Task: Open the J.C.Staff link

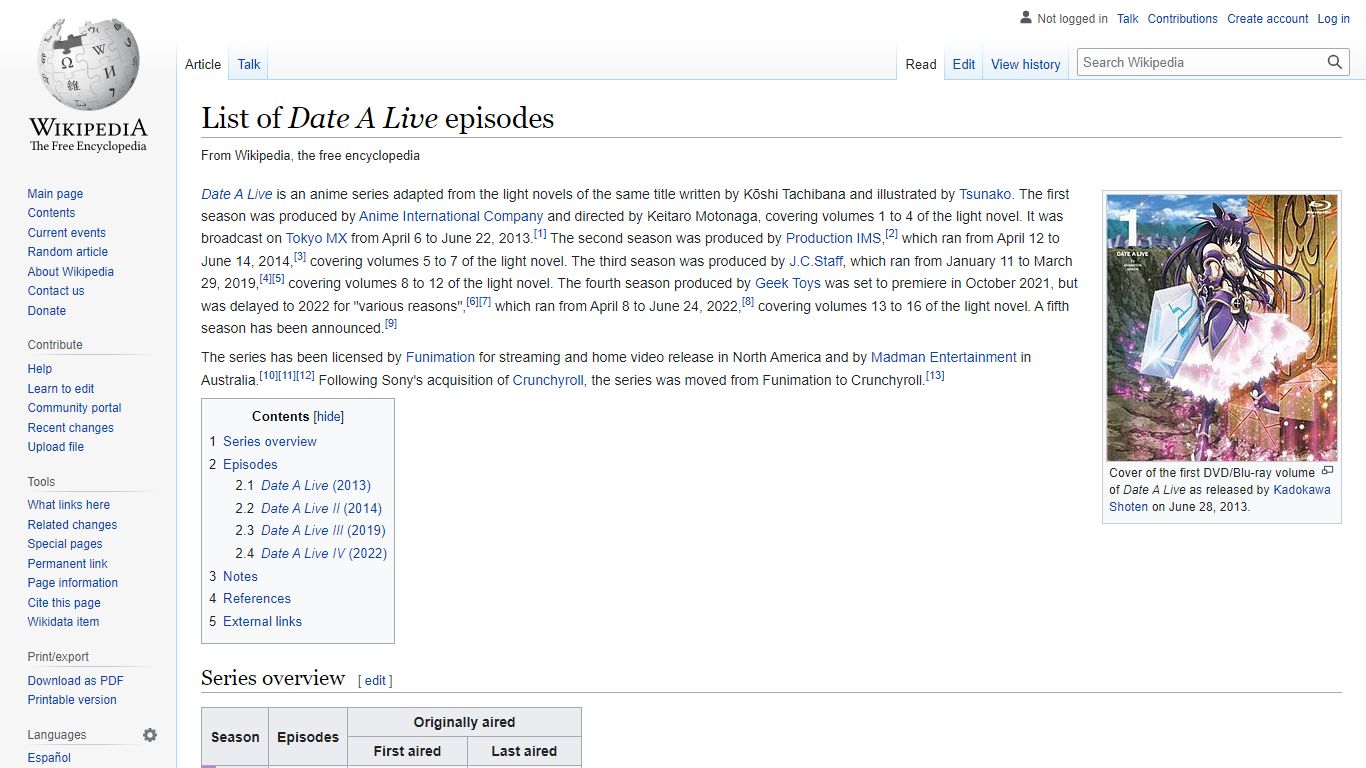Action: 816,261
